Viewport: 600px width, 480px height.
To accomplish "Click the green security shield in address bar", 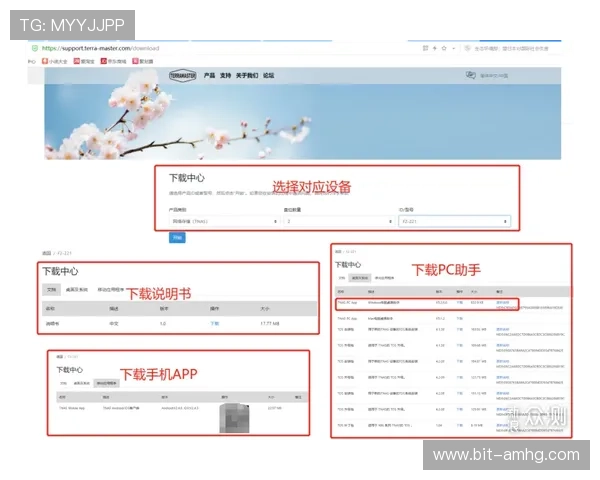I will [x=35, y=48].
